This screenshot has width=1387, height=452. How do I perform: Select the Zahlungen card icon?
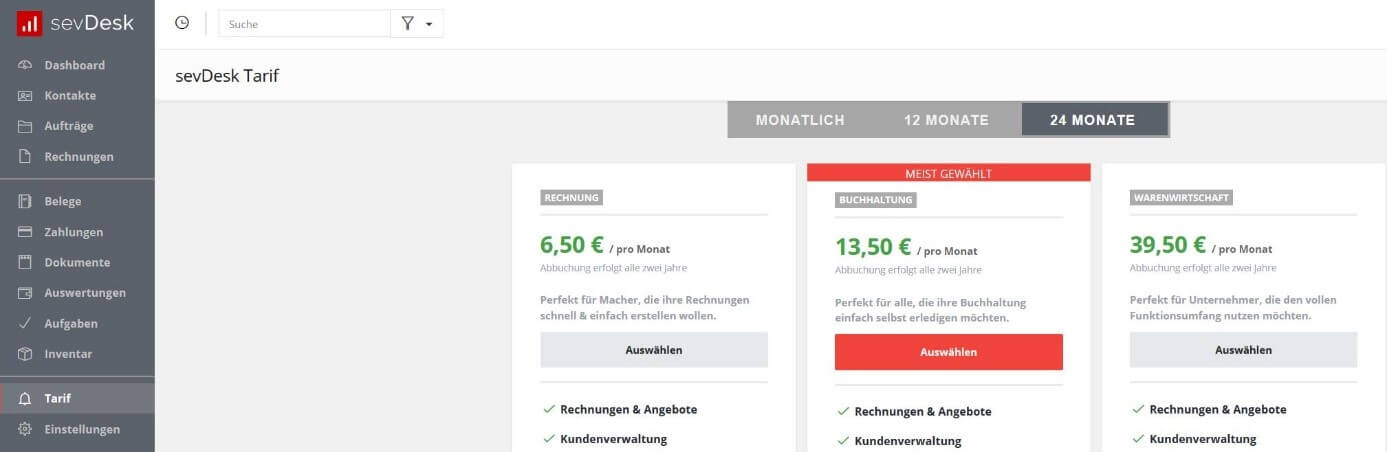(26, 232)
